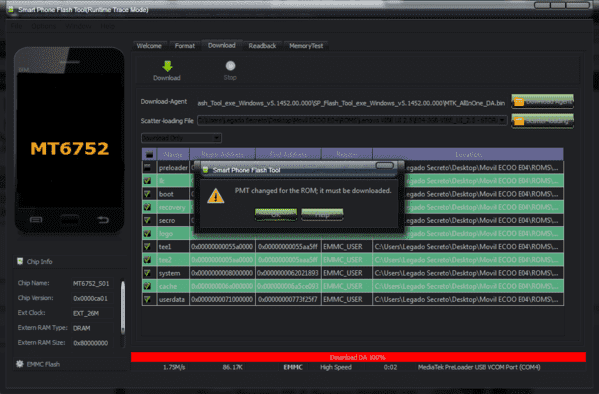
Task: Click the EMMC Flash gear icon
Action: 19,364
